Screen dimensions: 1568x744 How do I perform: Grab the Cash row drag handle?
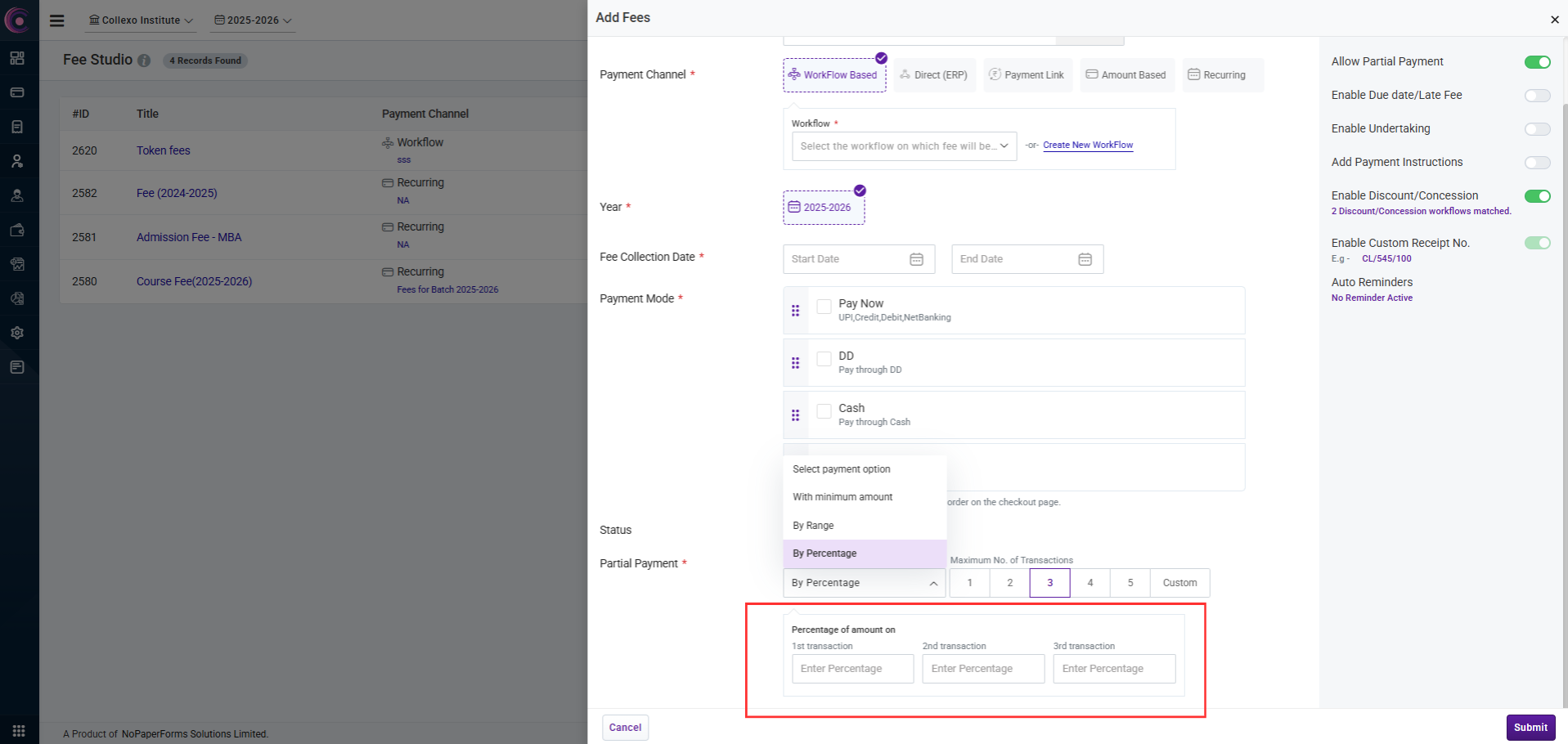point(795,415)
